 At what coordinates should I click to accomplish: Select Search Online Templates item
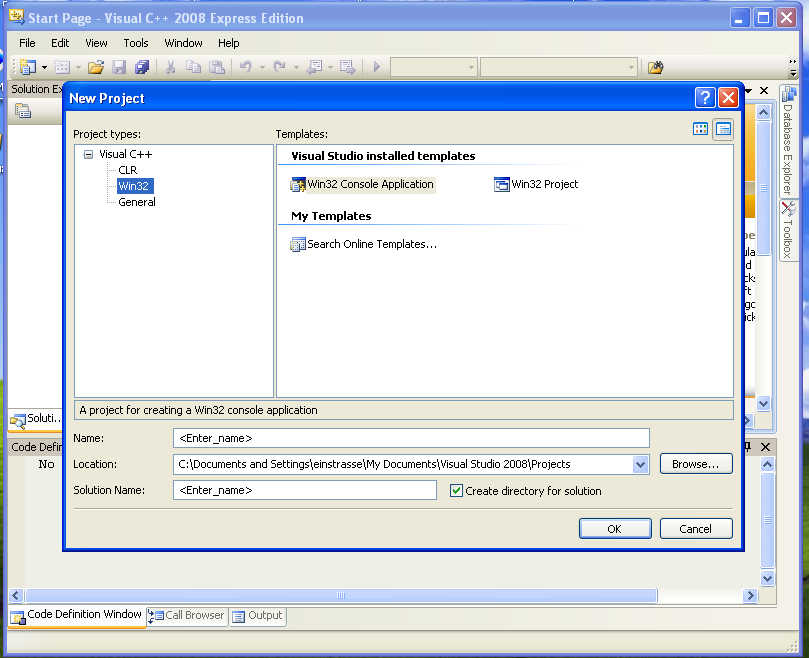364,244
